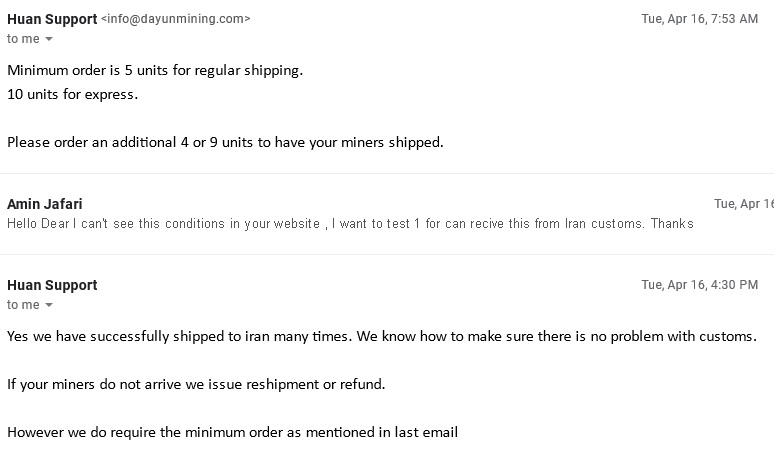Image resolution: width=774 pixels, height=457 pixels.
Task: Click the Tue, Apr 16, 7:53 AM timestamp
Action: 699,19
